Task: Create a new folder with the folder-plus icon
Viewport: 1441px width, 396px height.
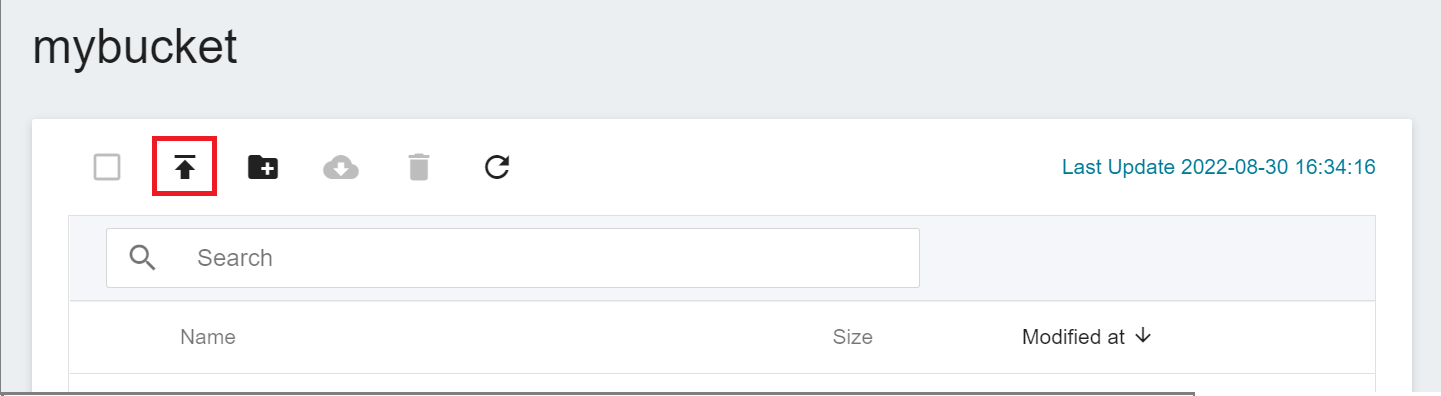Action: [263, 167]
